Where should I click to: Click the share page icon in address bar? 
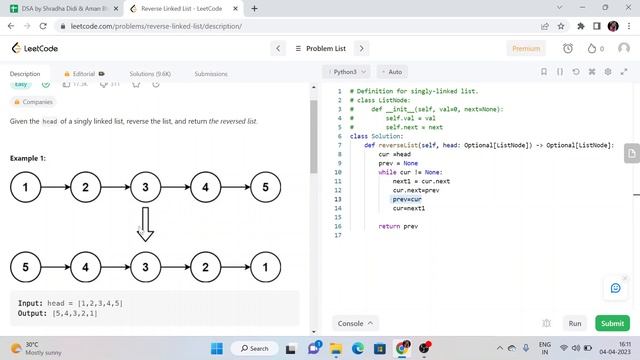coord(544,26)
